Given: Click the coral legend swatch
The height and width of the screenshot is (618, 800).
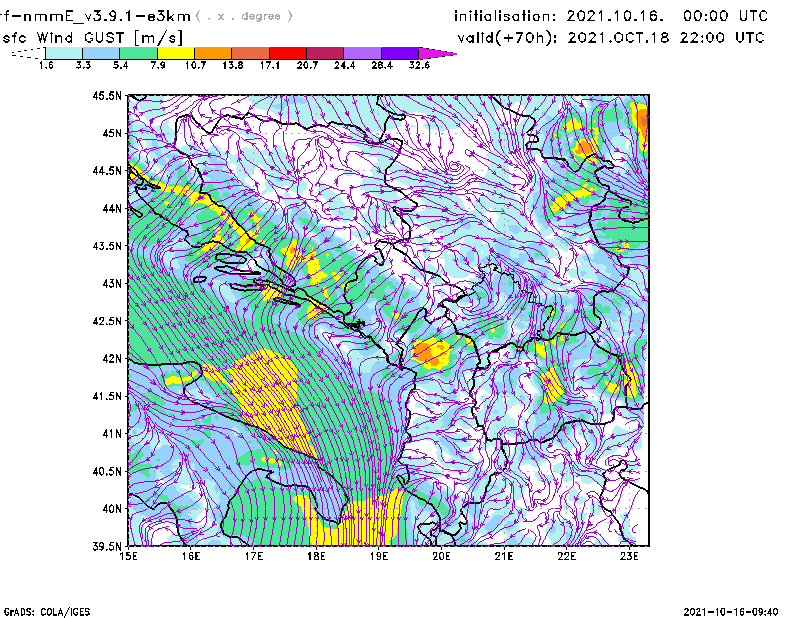Looking at the screenshot, I should click(251, 53).
